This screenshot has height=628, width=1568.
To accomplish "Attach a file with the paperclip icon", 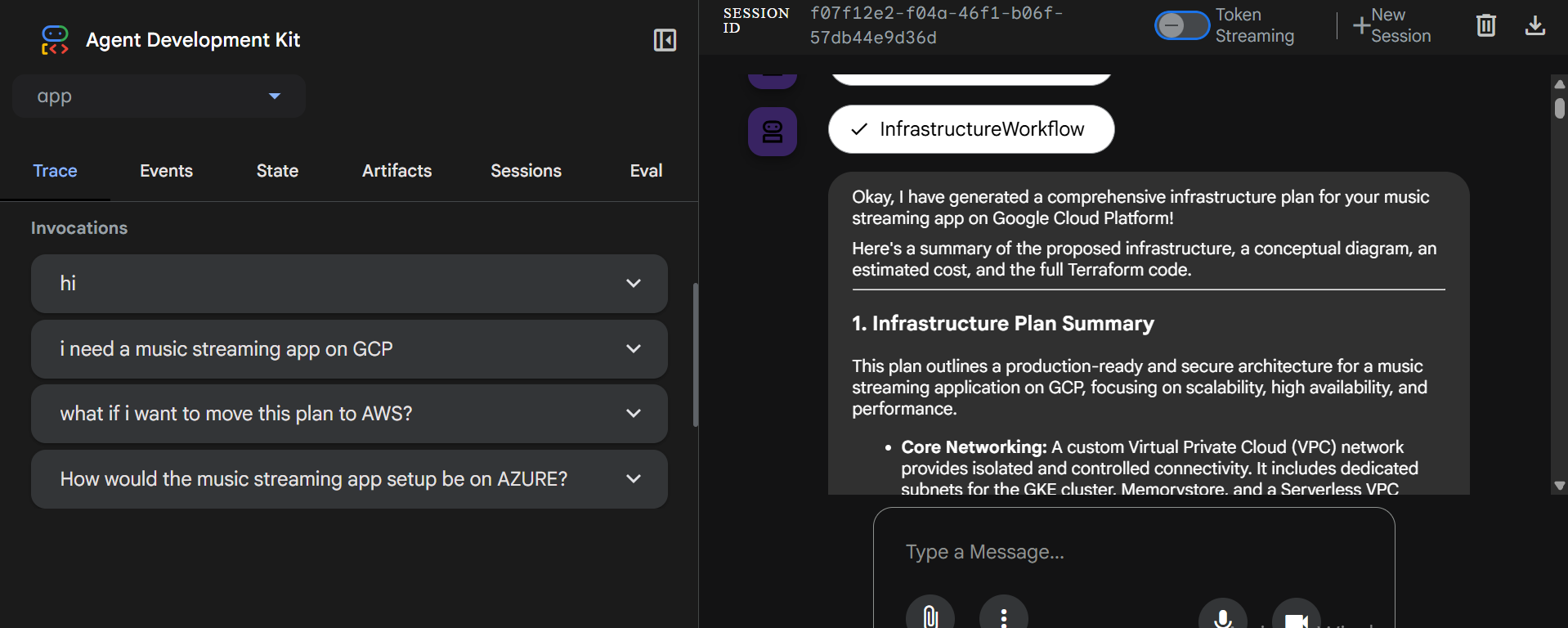I will coord(930,616).
